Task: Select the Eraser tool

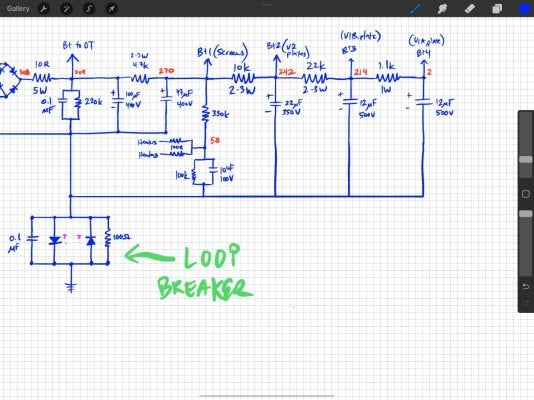Action: pos(470,9)
